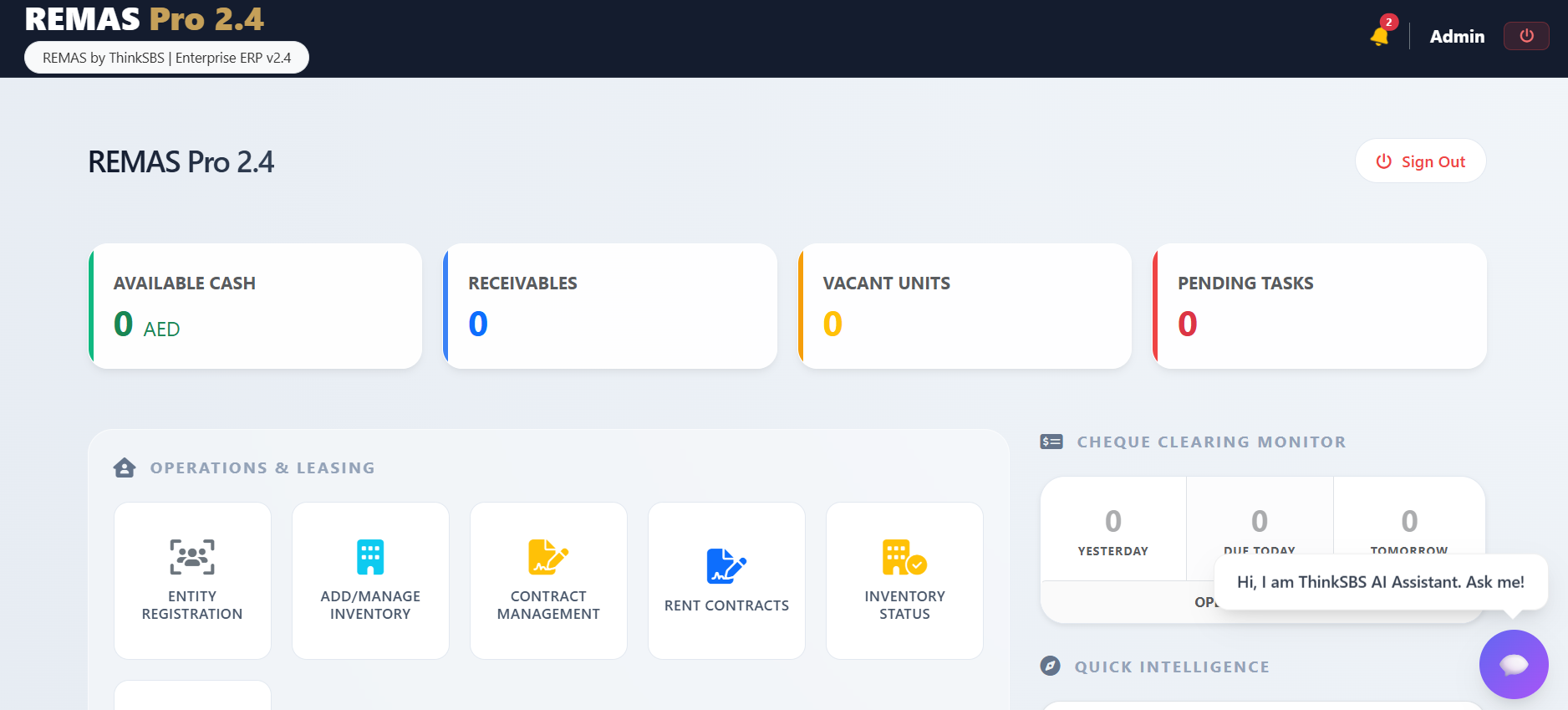Click the Quick Intelligence heading

coord(1172,667)
